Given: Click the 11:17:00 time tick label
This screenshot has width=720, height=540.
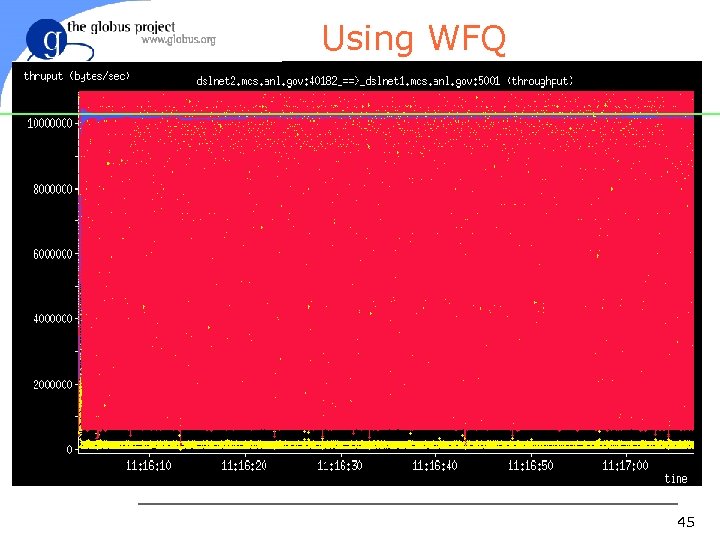Looking at the screenshot, I should click(625, 466).
